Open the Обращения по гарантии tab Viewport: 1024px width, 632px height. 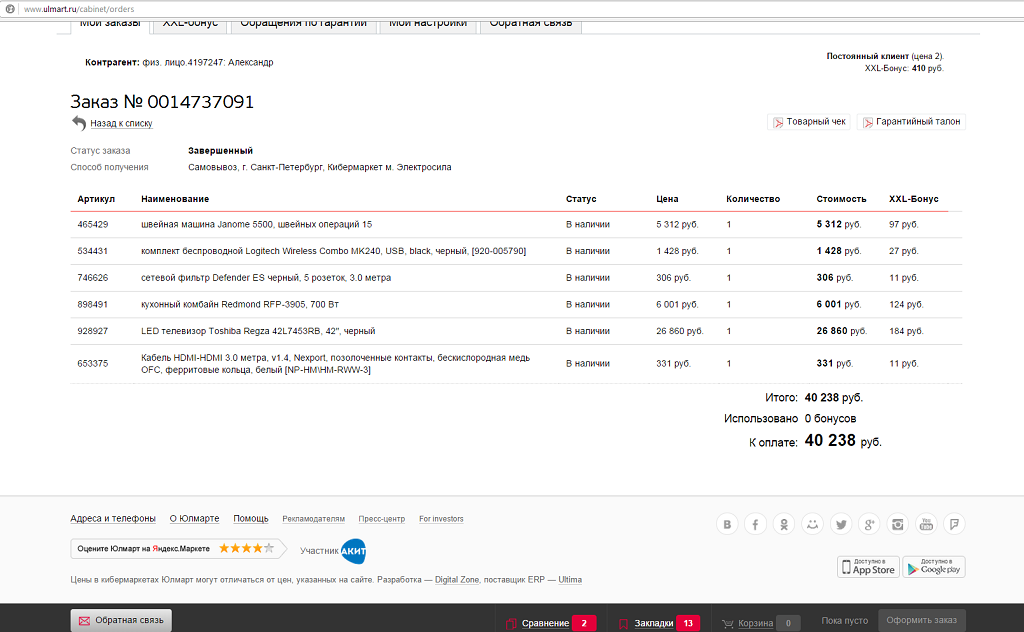[x=303, y=23]
